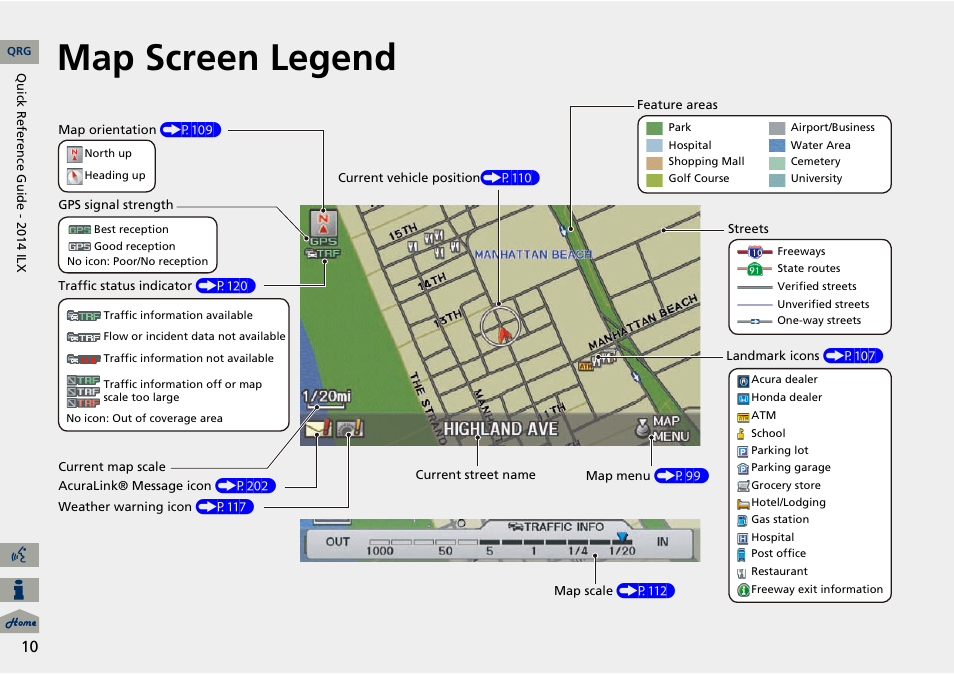Open the voice command sidebar tab
Viewport: 954px width, 674px height.
coord(19,555)
